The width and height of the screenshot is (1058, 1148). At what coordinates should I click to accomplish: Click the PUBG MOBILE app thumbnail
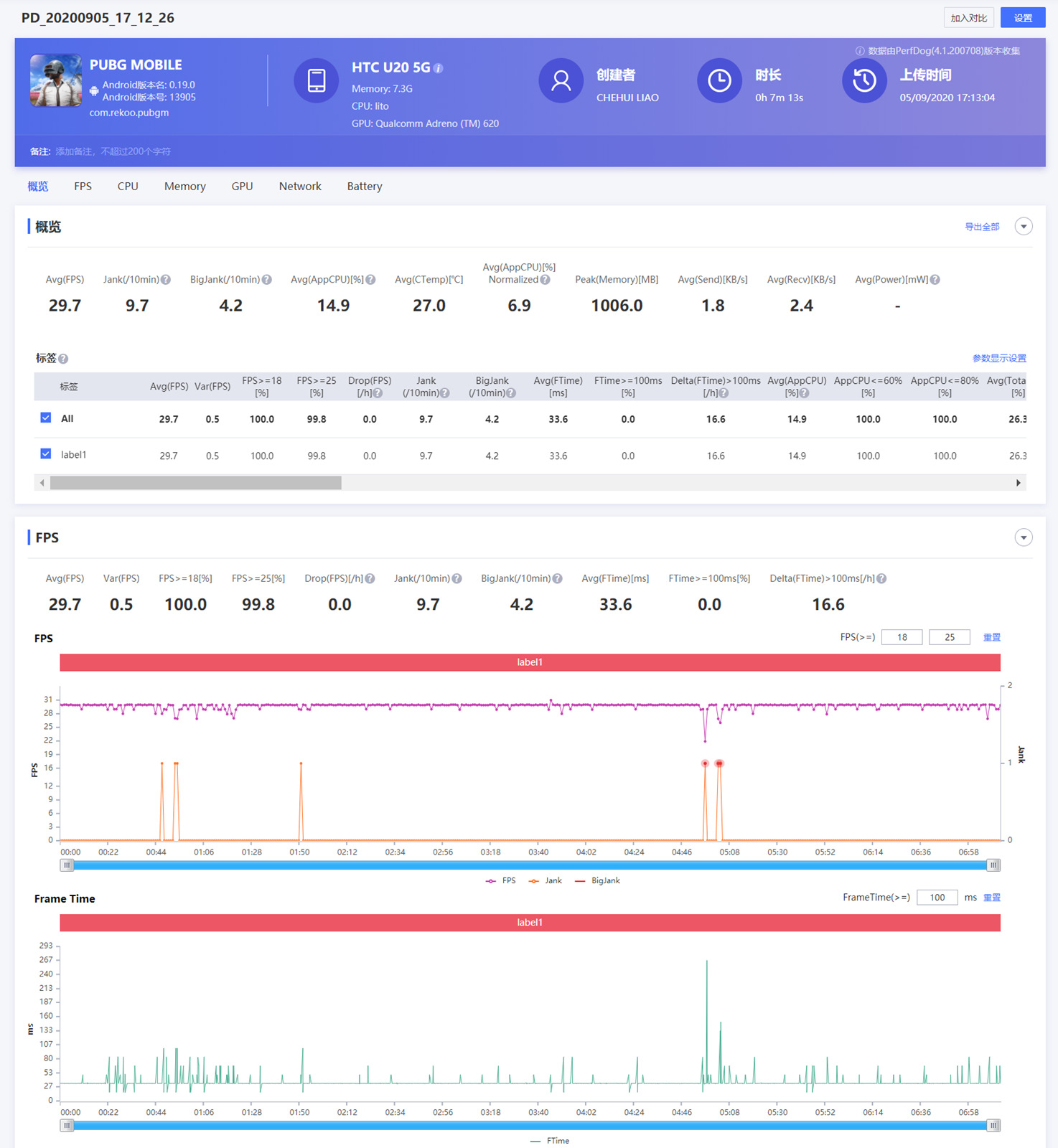coord(55,80)
